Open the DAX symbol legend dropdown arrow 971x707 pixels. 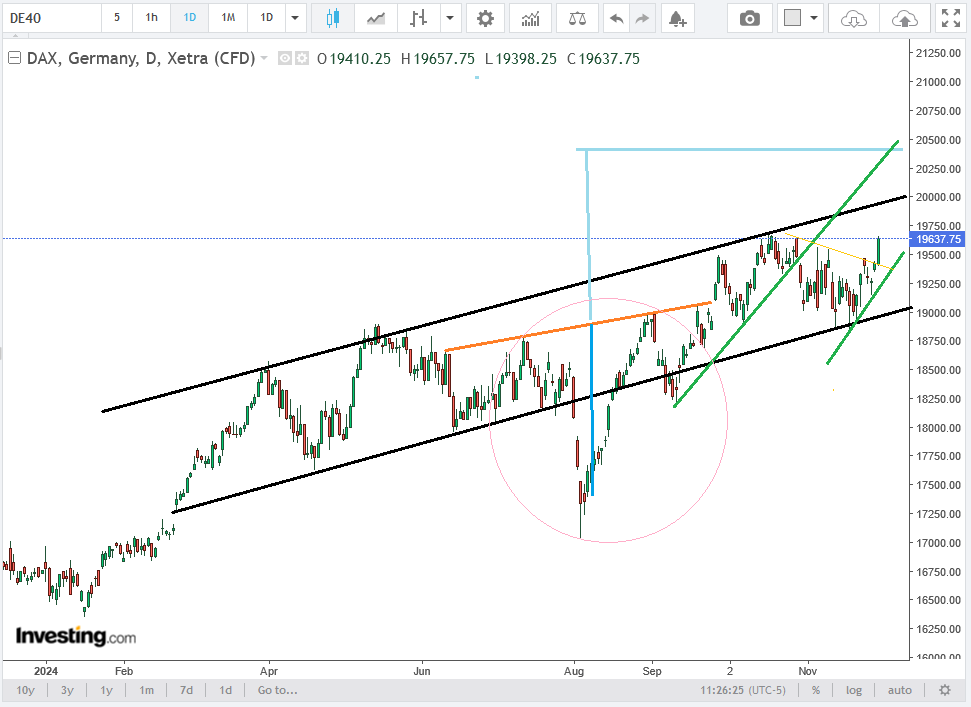tap(264, 58)
